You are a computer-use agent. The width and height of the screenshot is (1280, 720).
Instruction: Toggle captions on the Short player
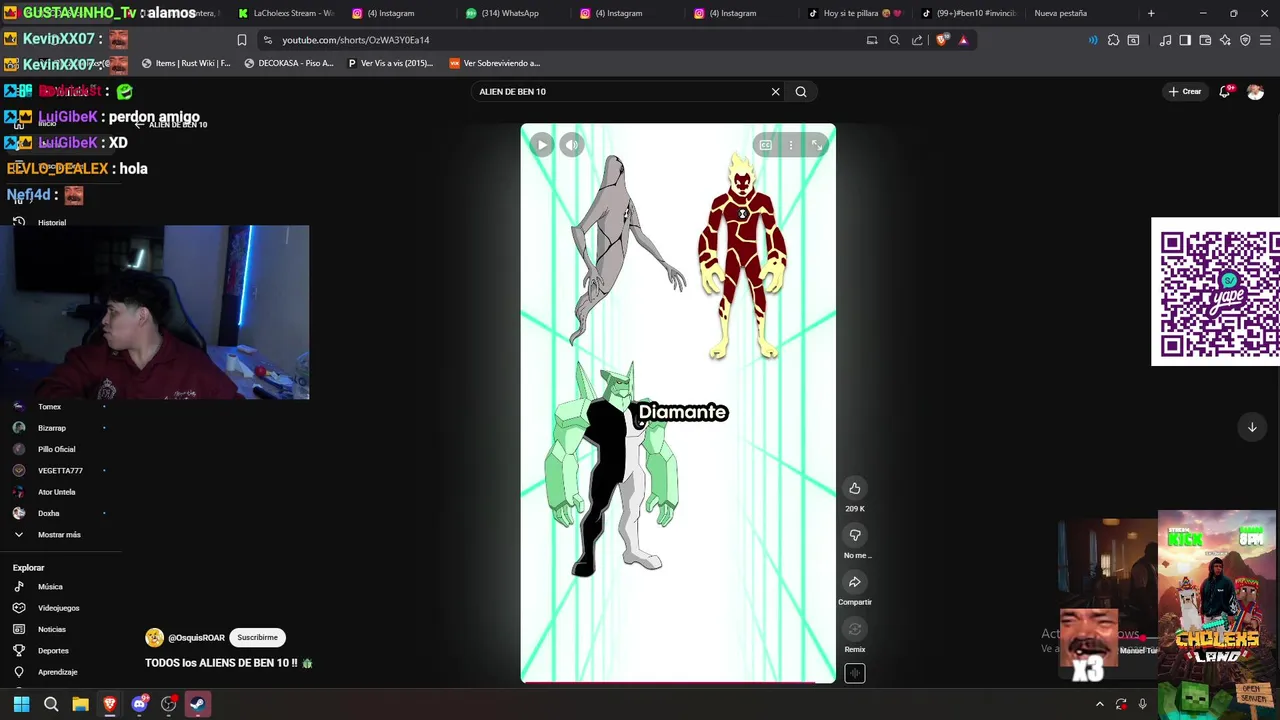click(765, 145)
